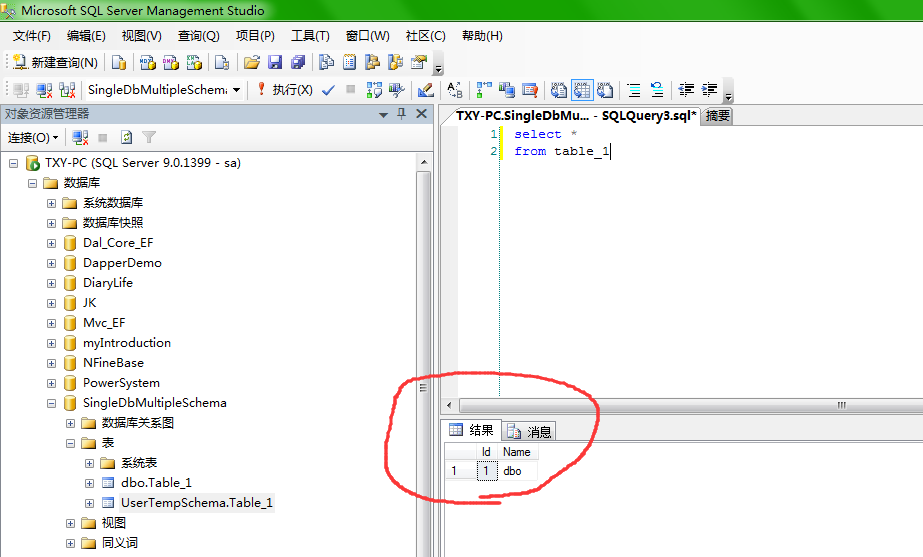Viewport: 923px width, 557px height.
Task: Open the 连接(O) dropdown in Object Explorer
Action: (33, 138)
